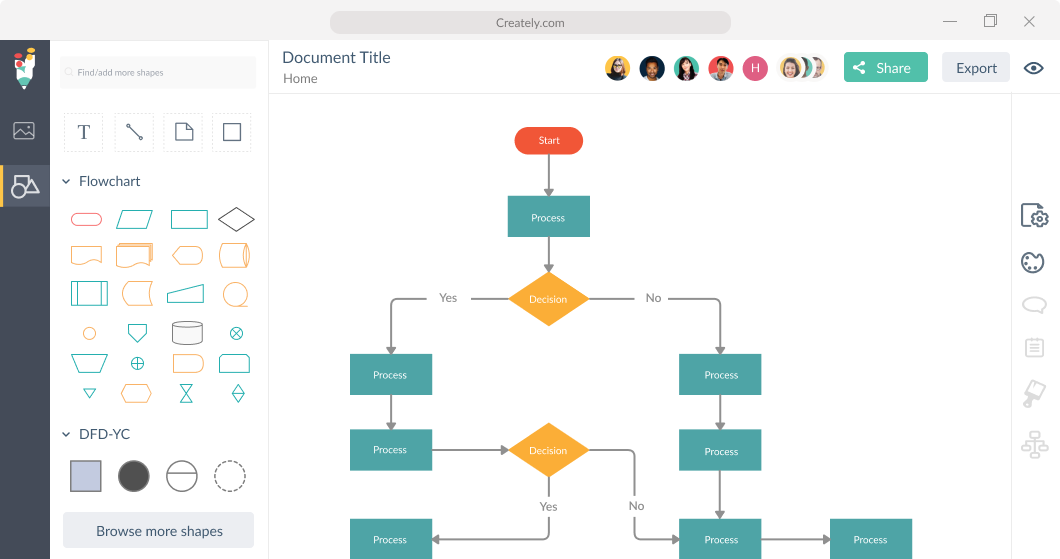Open the images panel in sidebar
Image resolution: width=1060 pixels, height=559 pixels.
point(24,131)
